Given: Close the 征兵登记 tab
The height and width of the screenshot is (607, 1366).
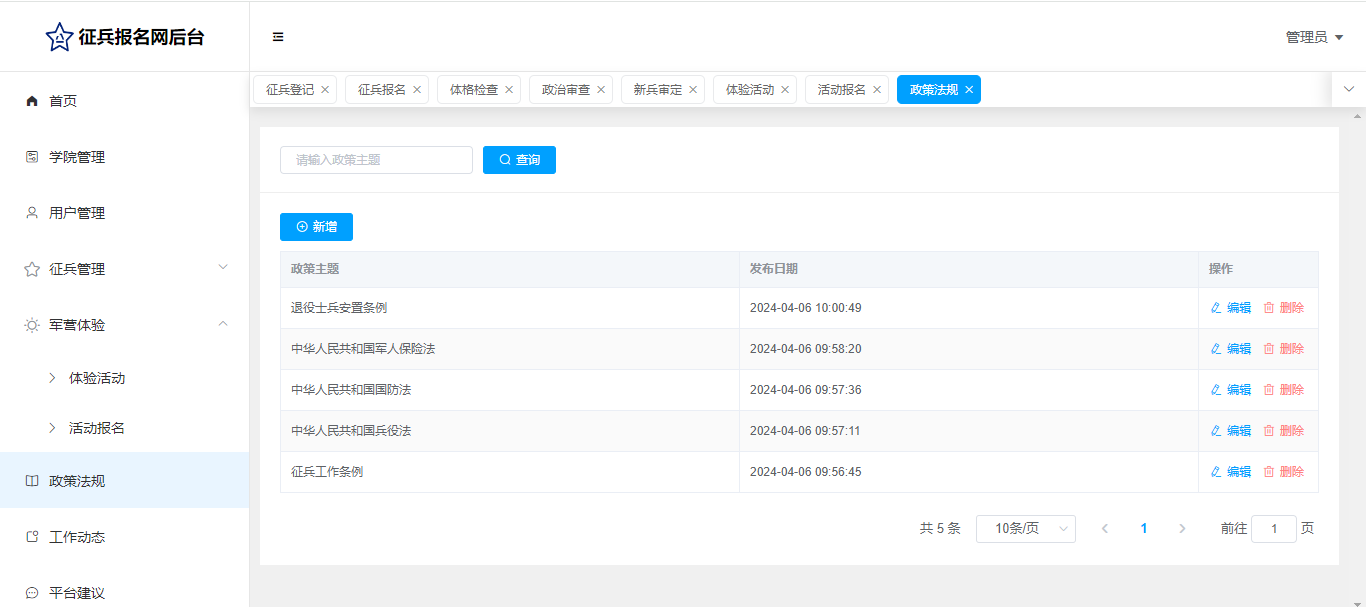Looking at the screenshot, I should point(325,90).
